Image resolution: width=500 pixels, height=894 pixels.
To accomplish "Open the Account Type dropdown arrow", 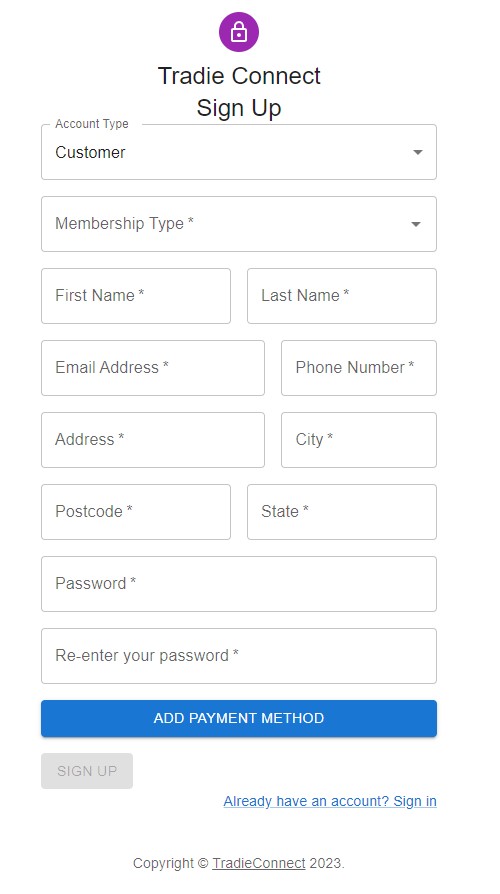I will [418, 152].
